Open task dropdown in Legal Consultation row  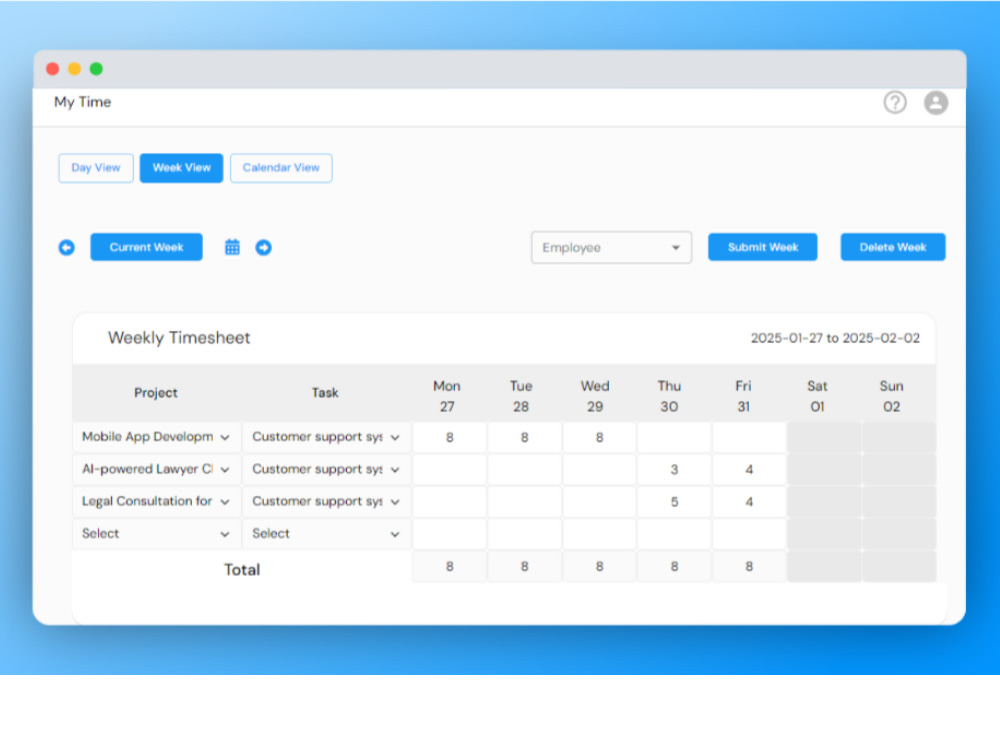326,502
